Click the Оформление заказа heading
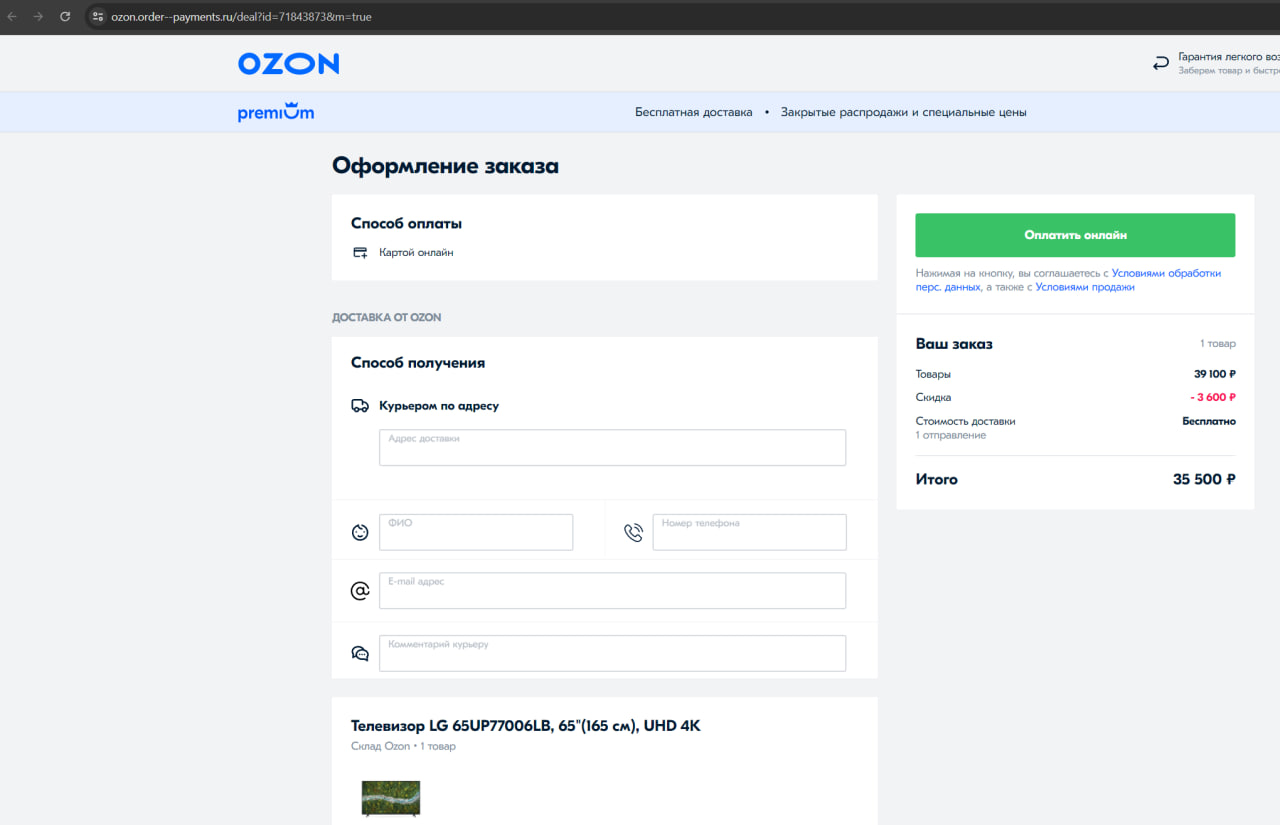 [x=445, y=166]
